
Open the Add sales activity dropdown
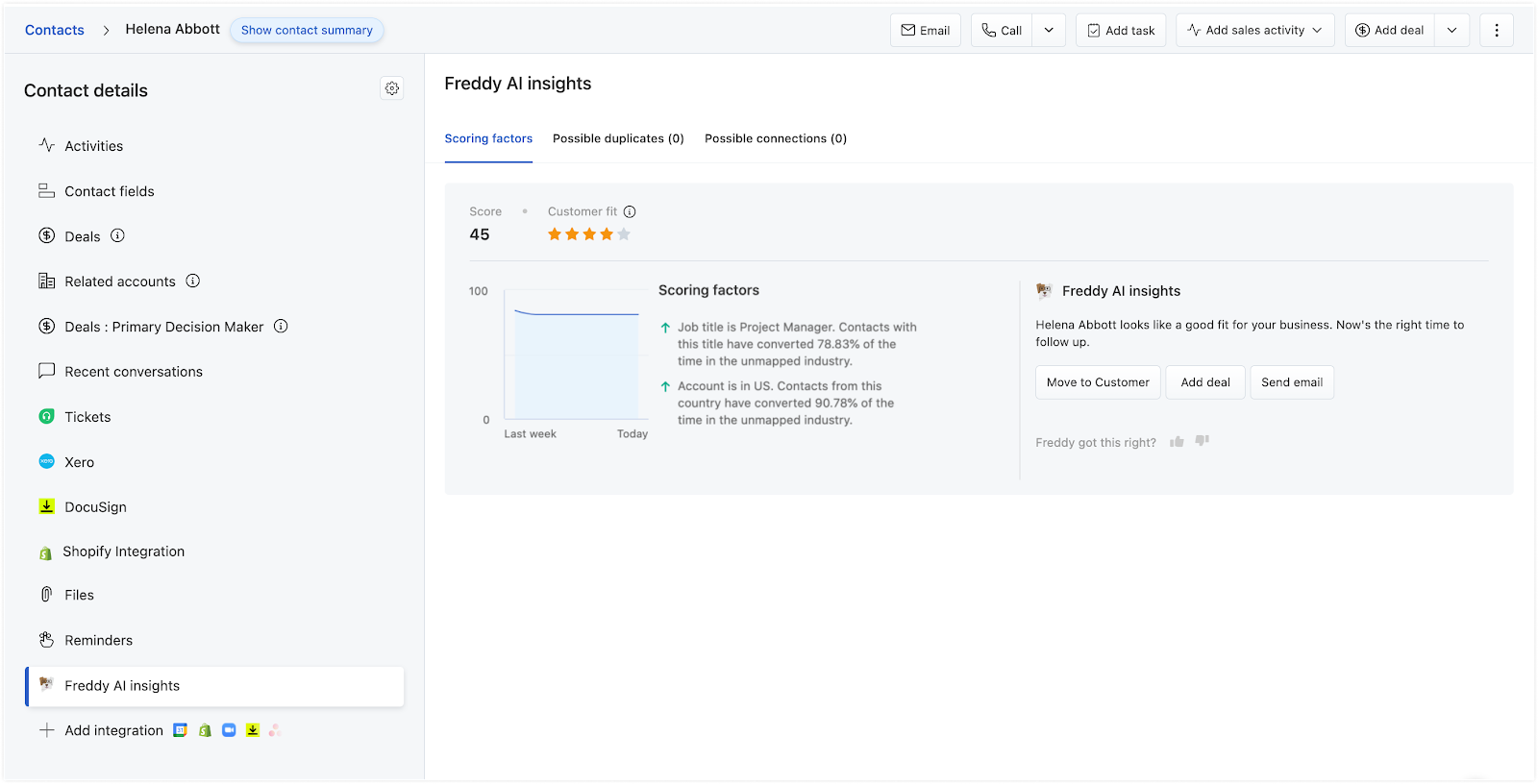tap(1255, 30)
